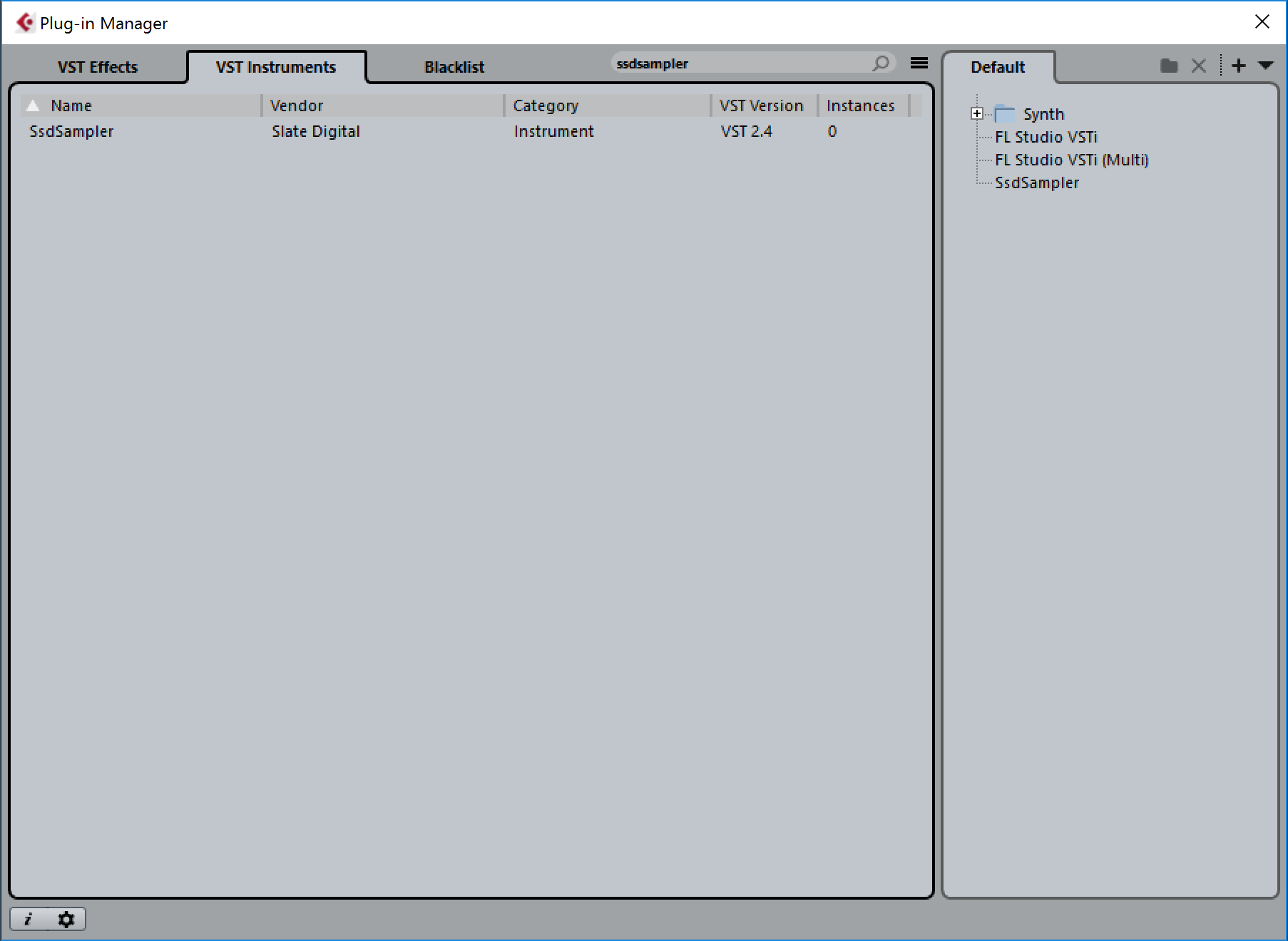
Task: Open the Blacklist tab
Action: coord(454,67)
